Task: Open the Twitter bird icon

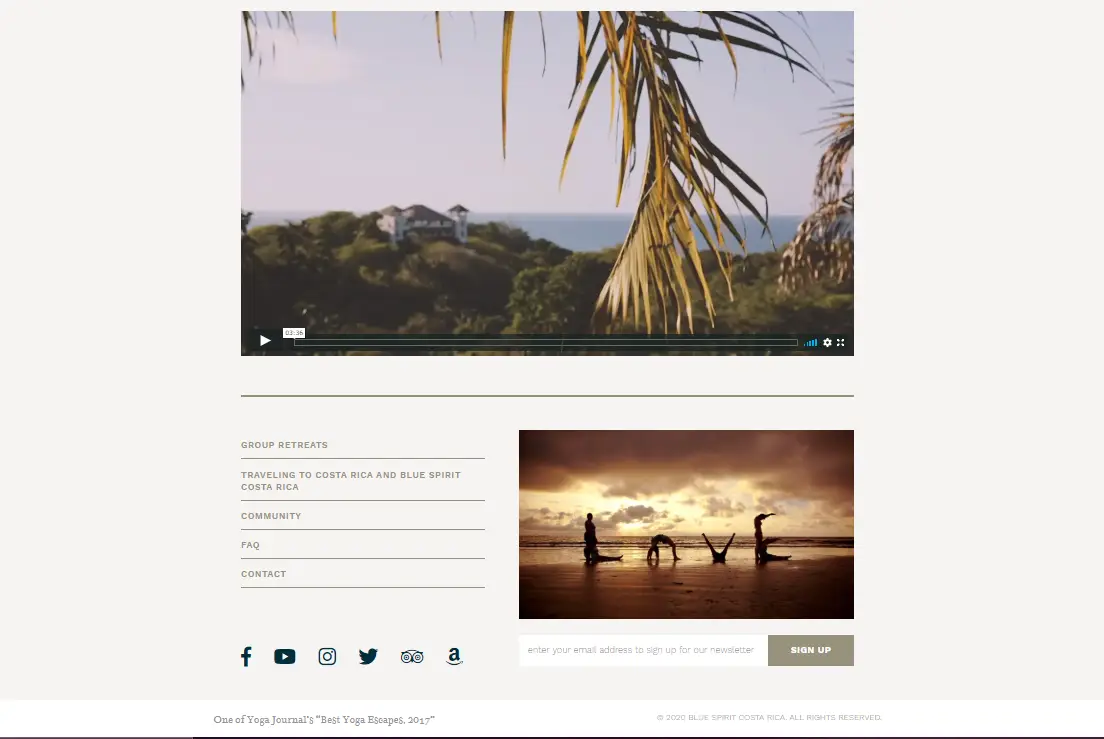Action: coord(368,657)
